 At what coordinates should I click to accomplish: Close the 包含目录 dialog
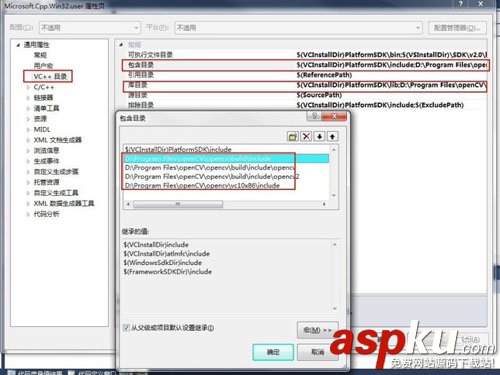pyautogui.click(x=334, y=116)
